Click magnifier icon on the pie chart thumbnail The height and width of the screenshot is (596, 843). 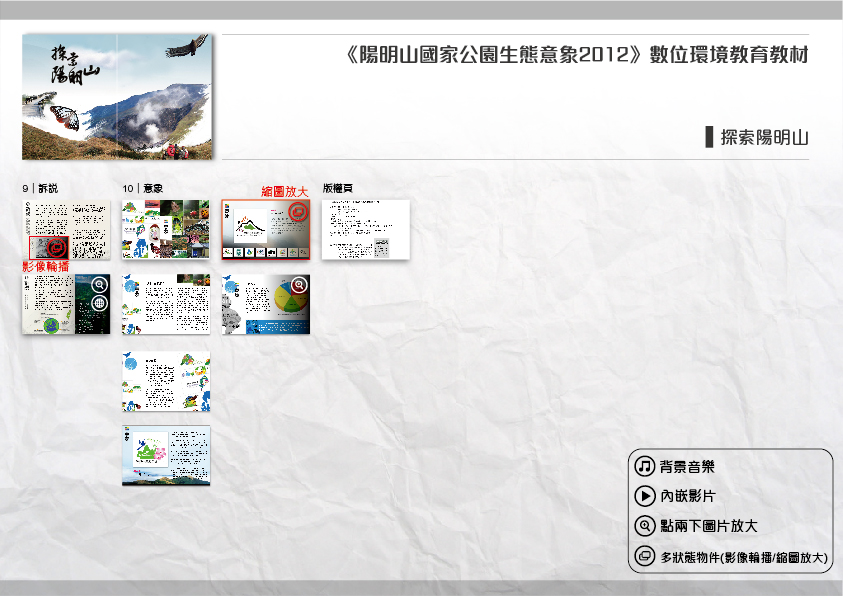(298, 285)
